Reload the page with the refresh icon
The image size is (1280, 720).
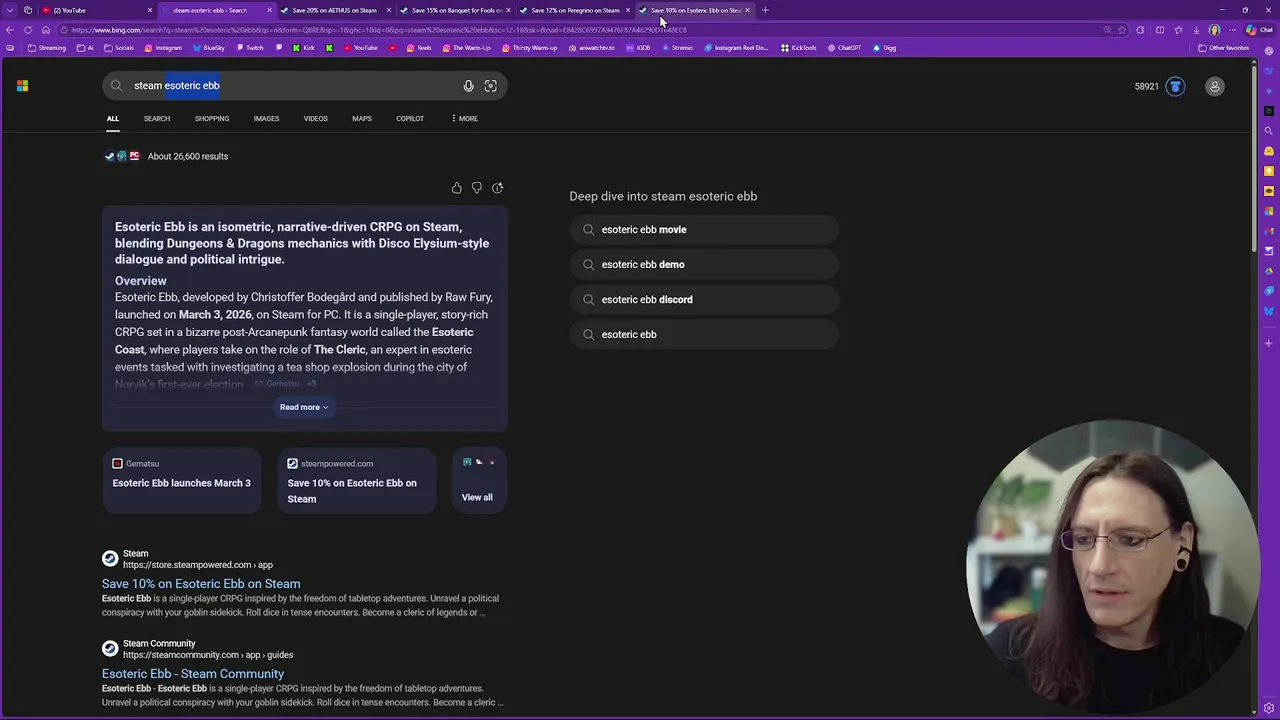28,30
